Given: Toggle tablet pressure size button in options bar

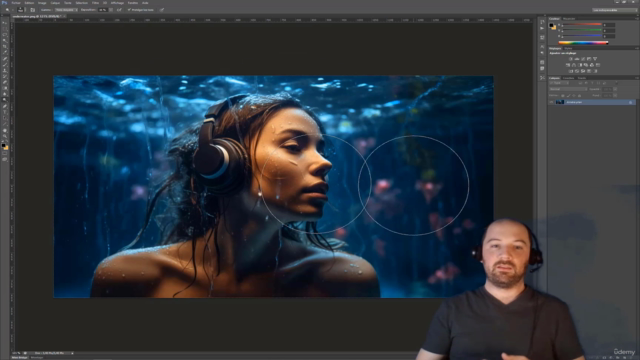Looking at the screenshot, I should pyautogui.click(x=161, y=10).
